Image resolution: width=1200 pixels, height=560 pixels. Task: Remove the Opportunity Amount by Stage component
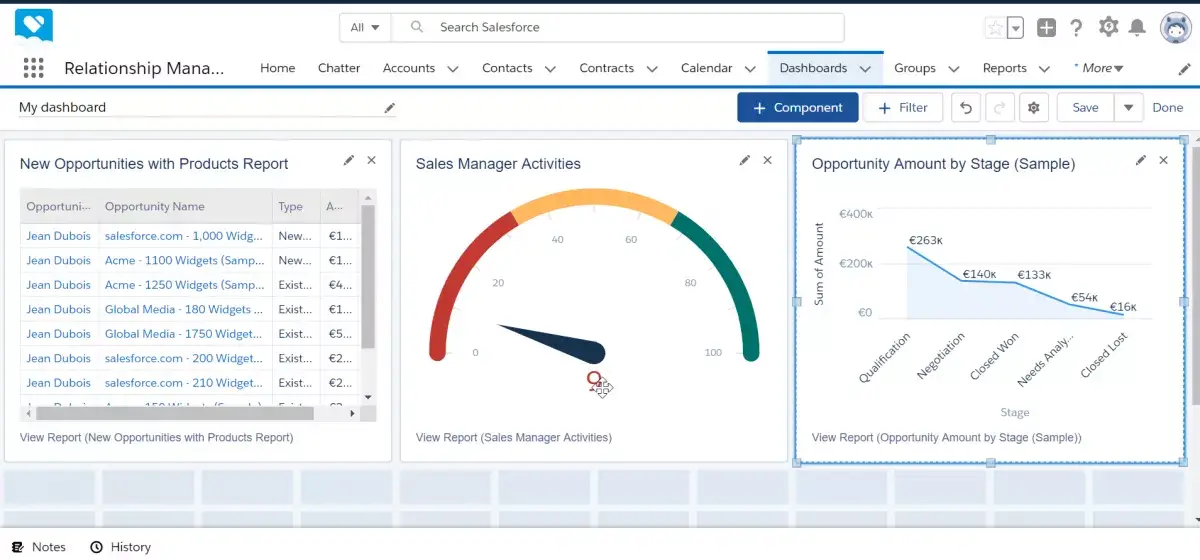[1163, 160]
